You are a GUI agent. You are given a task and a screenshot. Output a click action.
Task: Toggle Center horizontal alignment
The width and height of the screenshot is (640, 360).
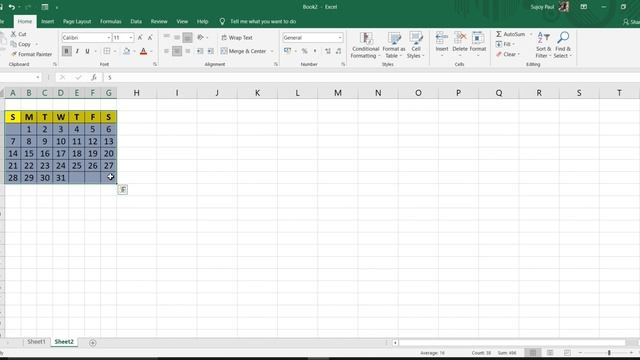[x=177, y=51]
